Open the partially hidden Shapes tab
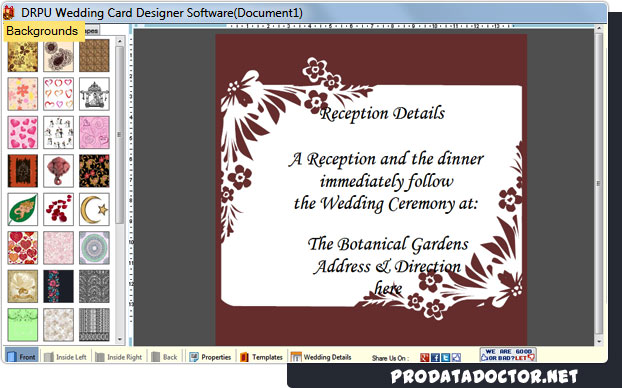This screenshot has height=388, width=622. tap(92, 31)
